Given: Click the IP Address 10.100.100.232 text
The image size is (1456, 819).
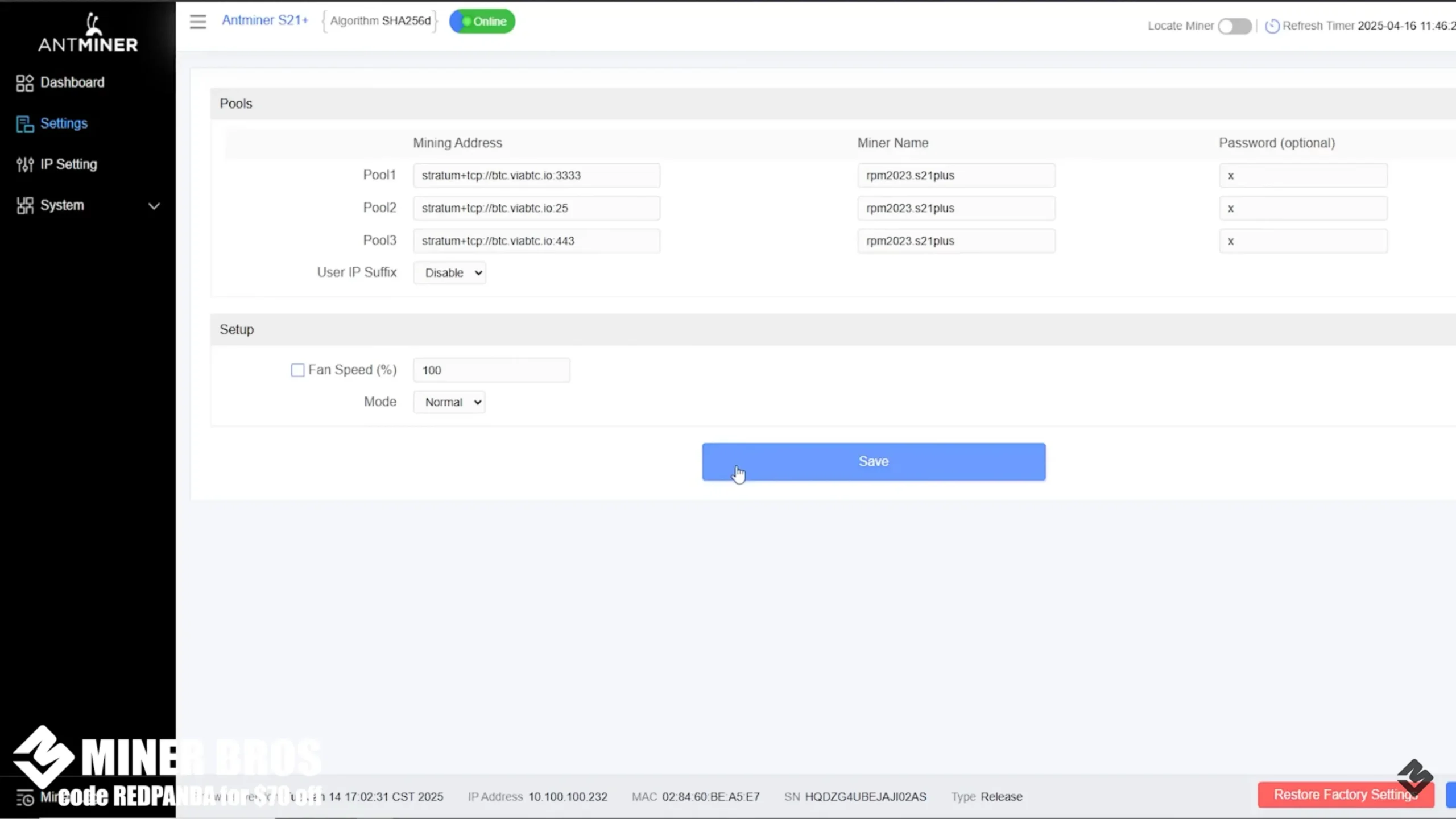Looking at the screenshot, I should 537,797.
